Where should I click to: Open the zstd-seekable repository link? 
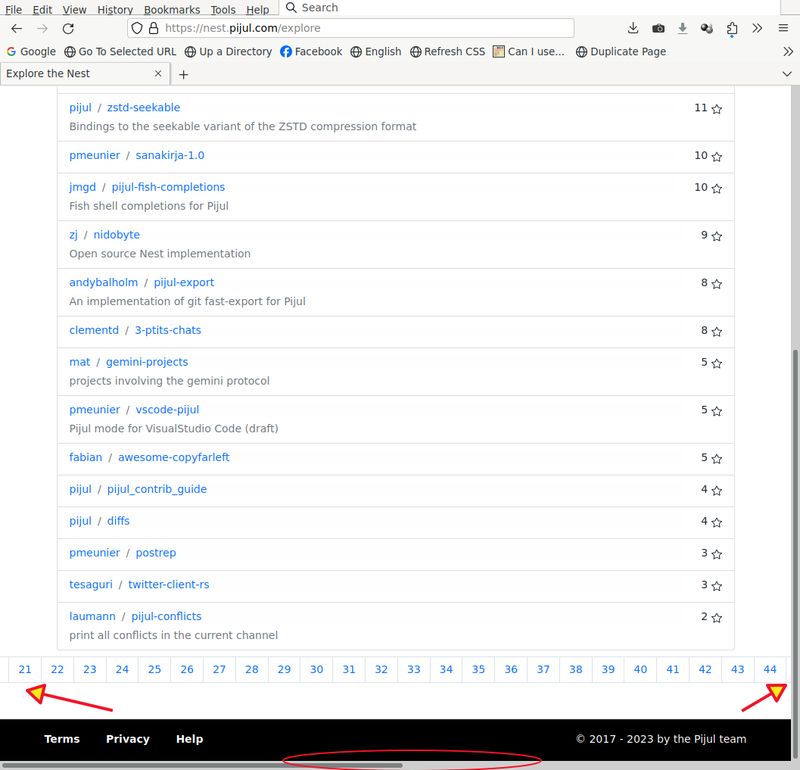143,108
